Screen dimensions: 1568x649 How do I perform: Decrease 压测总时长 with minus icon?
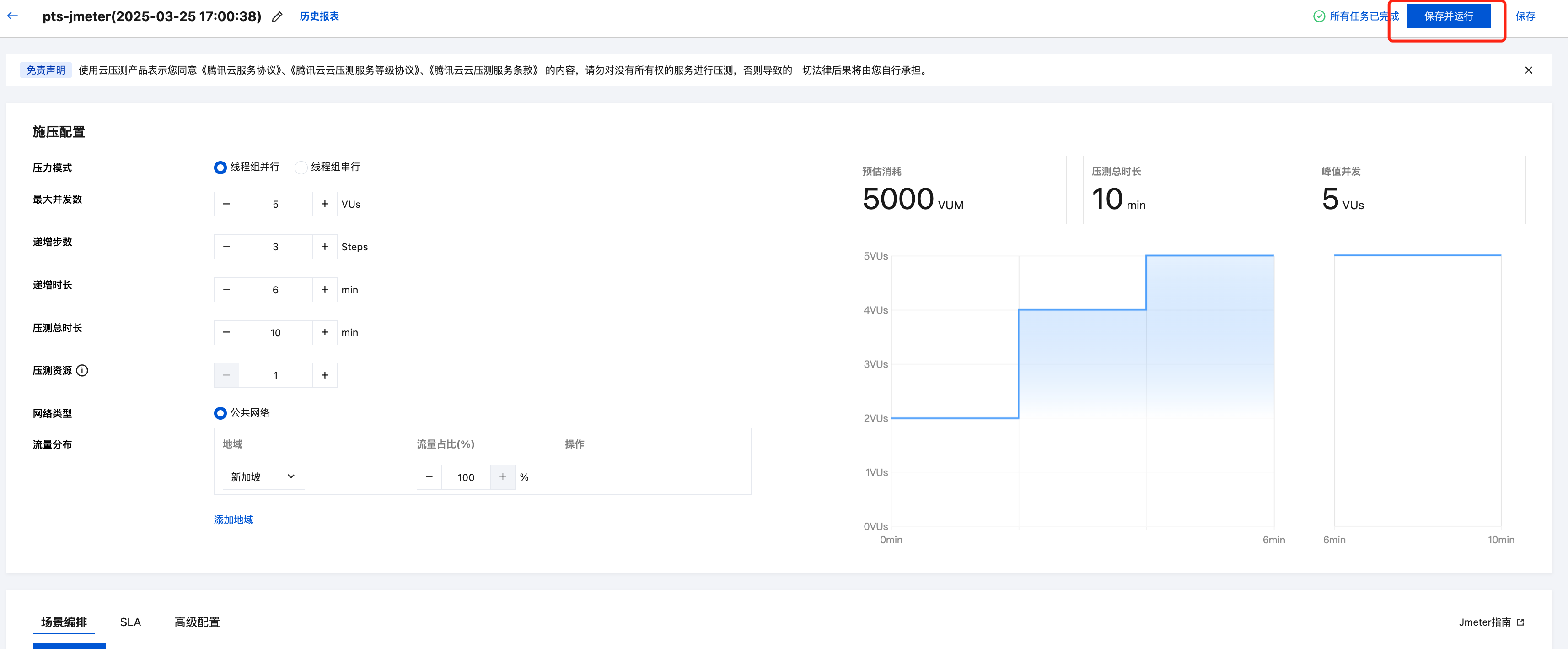[226, 332]
